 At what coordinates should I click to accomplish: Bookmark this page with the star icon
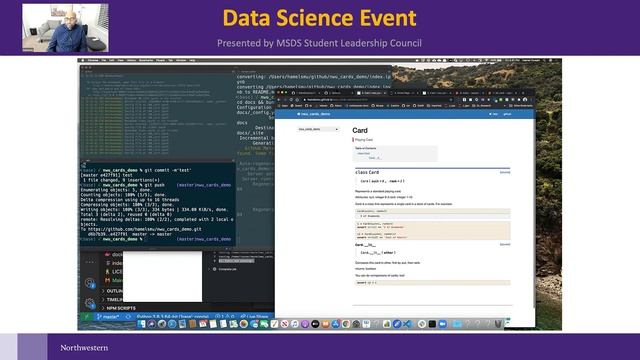click(451, 100)
